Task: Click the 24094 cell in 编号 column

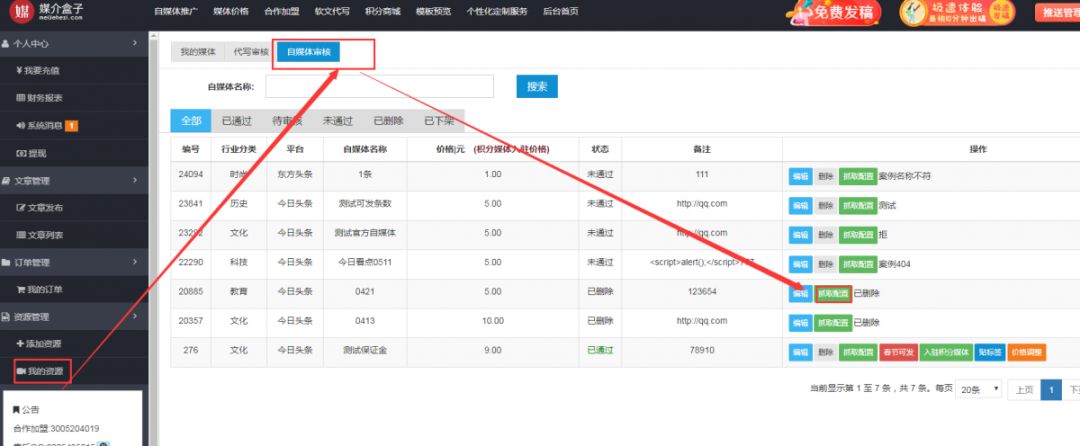Action: 191,175
